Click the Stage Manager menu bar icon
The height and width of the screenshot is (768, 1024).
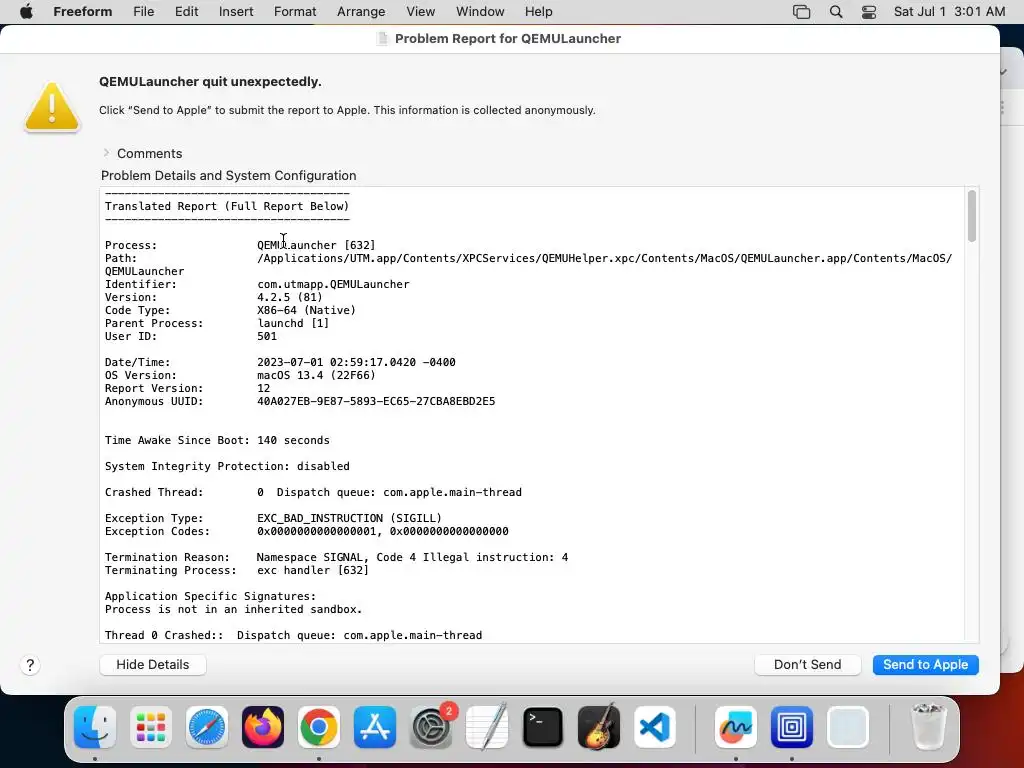pyautogui.click(x=801, y=12)
